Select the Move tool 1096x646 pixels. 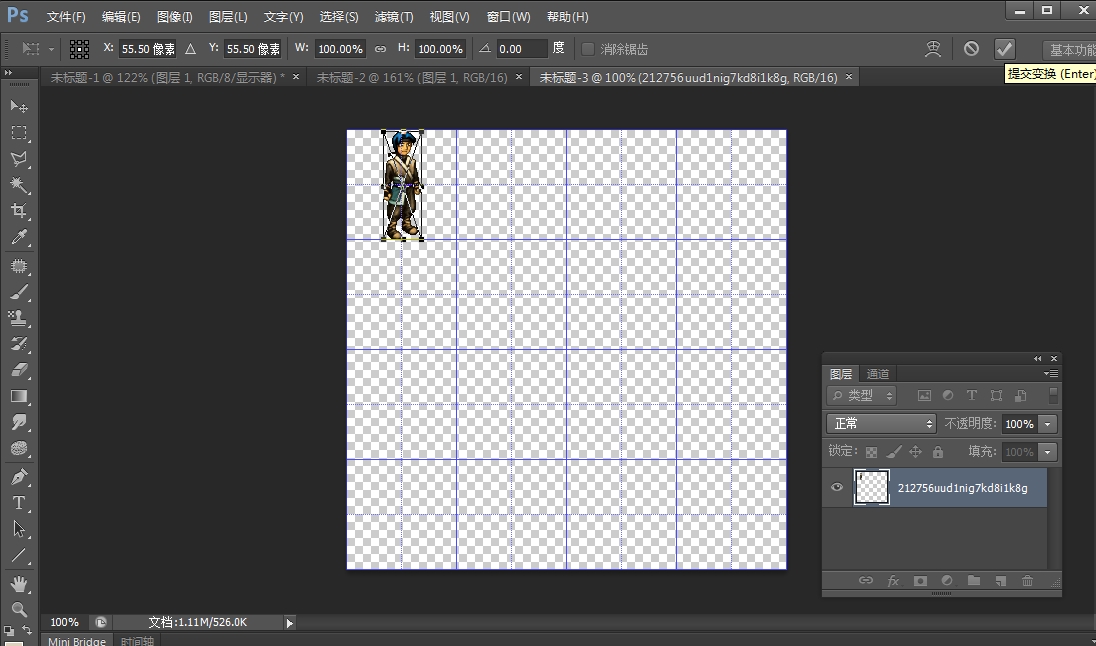(19, 106)
